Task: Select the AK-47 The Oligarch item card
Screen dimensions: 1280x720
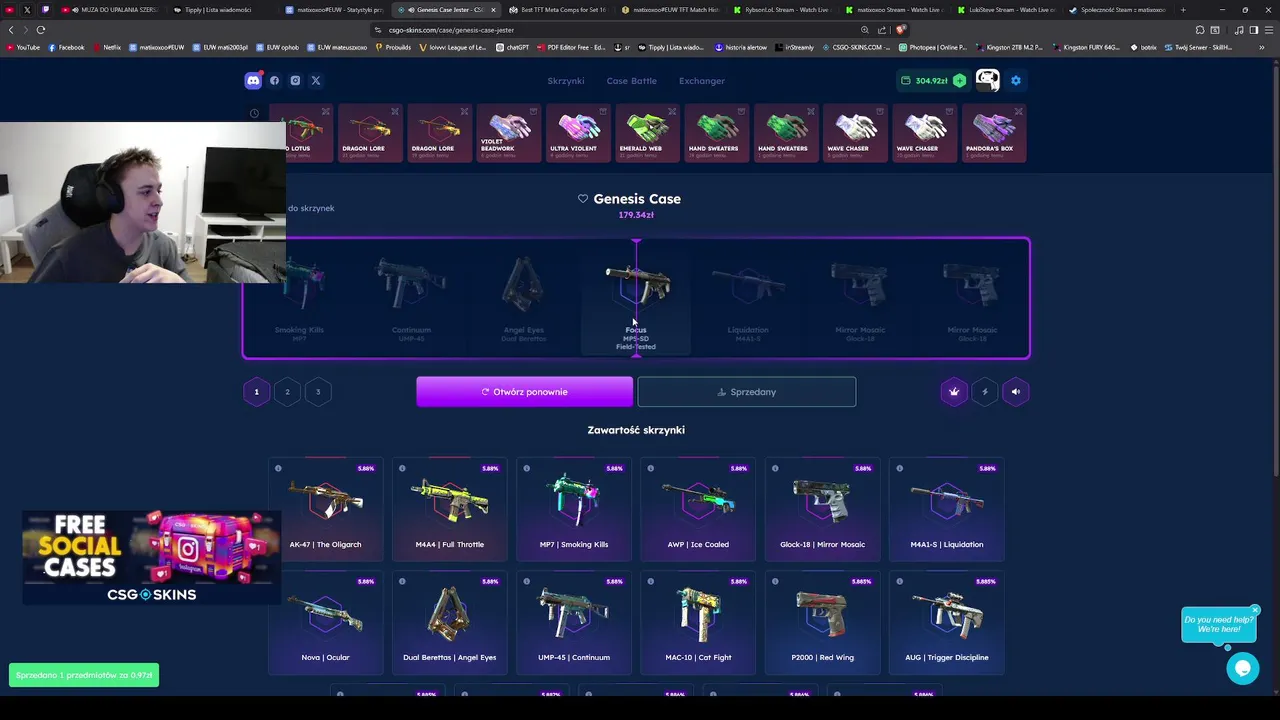Action: coord(325,510)
